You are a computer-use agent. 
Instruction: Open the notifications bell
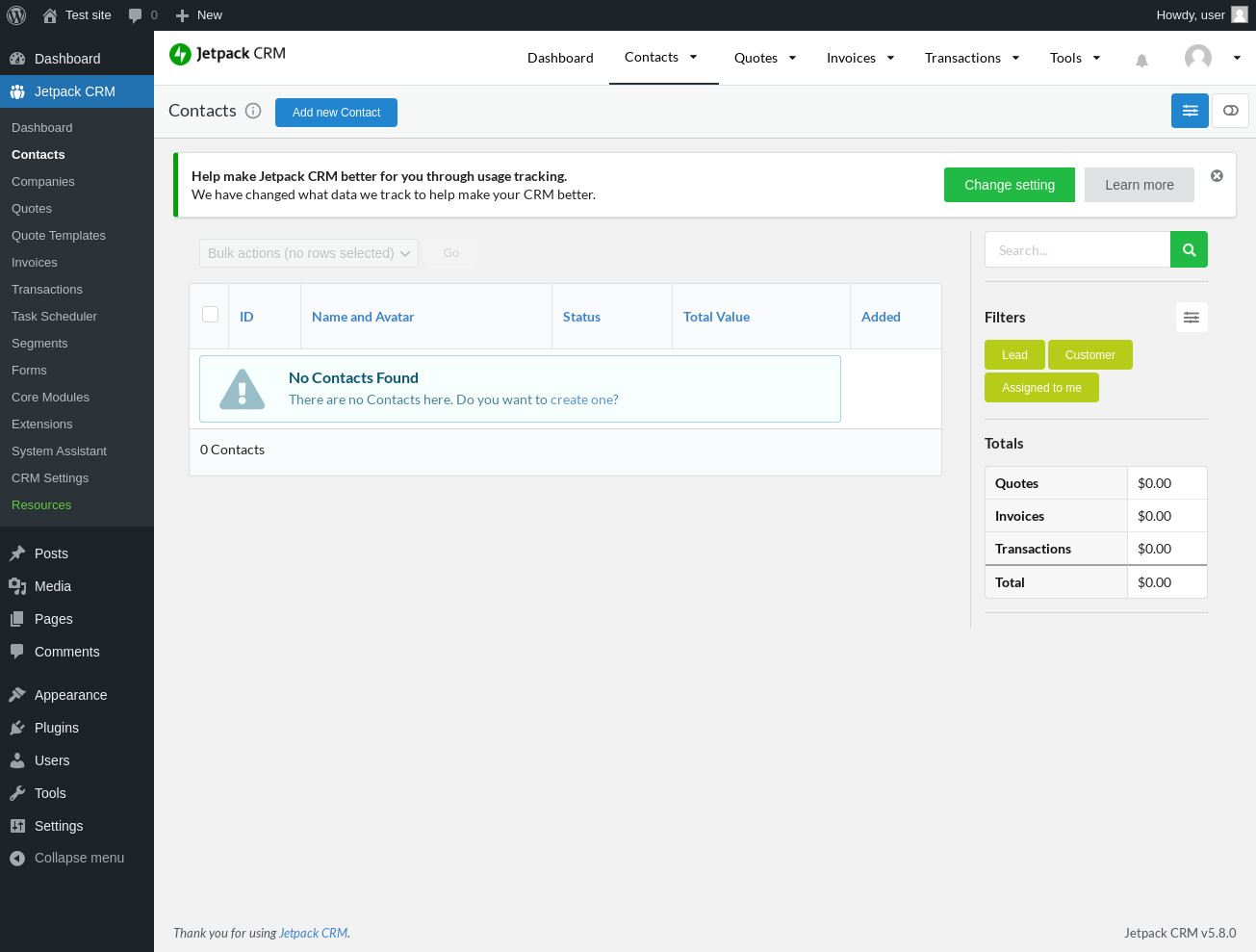(1141, 60)
